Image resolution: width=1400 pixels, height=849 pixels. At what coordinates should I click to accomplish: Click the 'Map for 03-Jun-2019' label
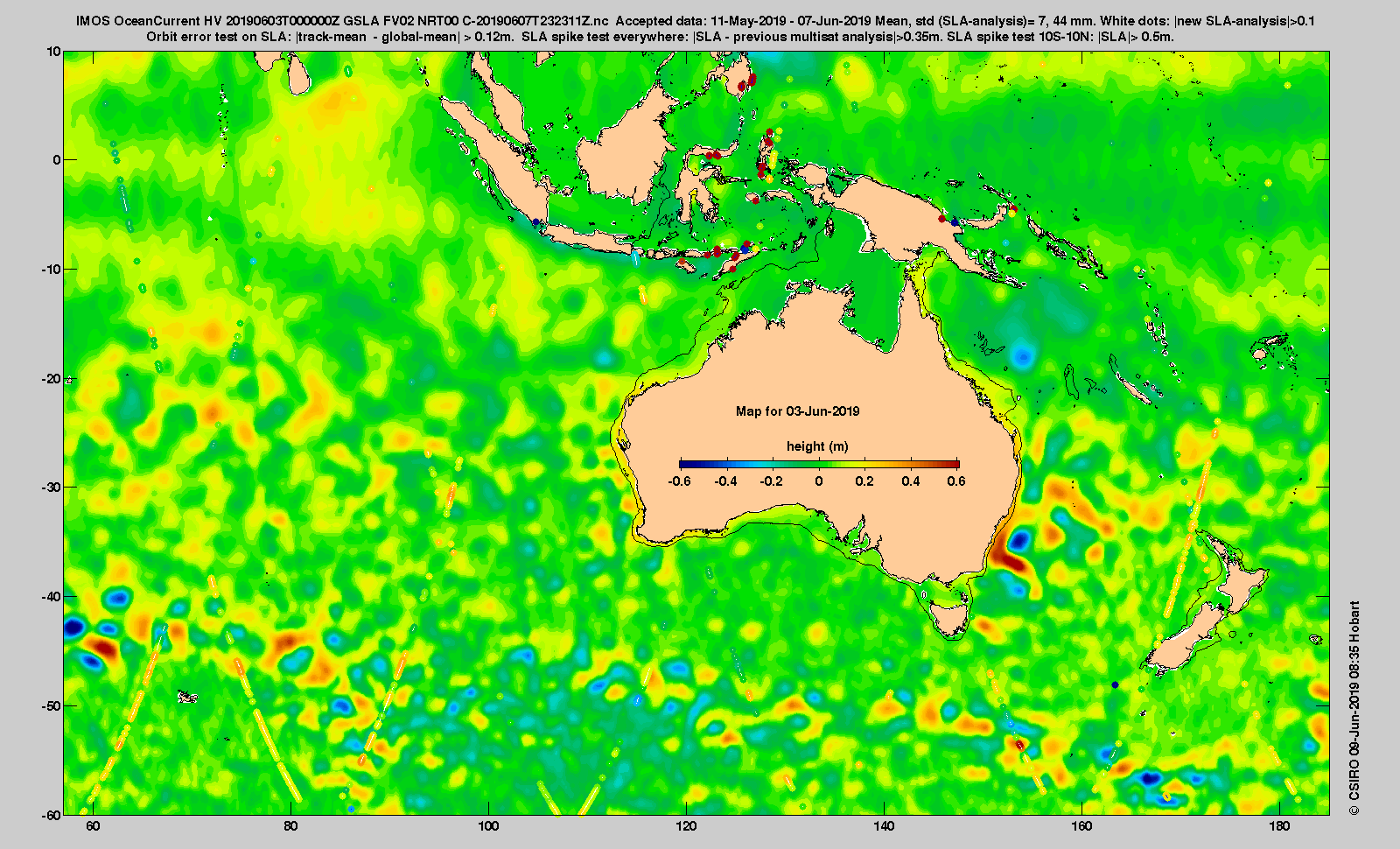[798, 411]
